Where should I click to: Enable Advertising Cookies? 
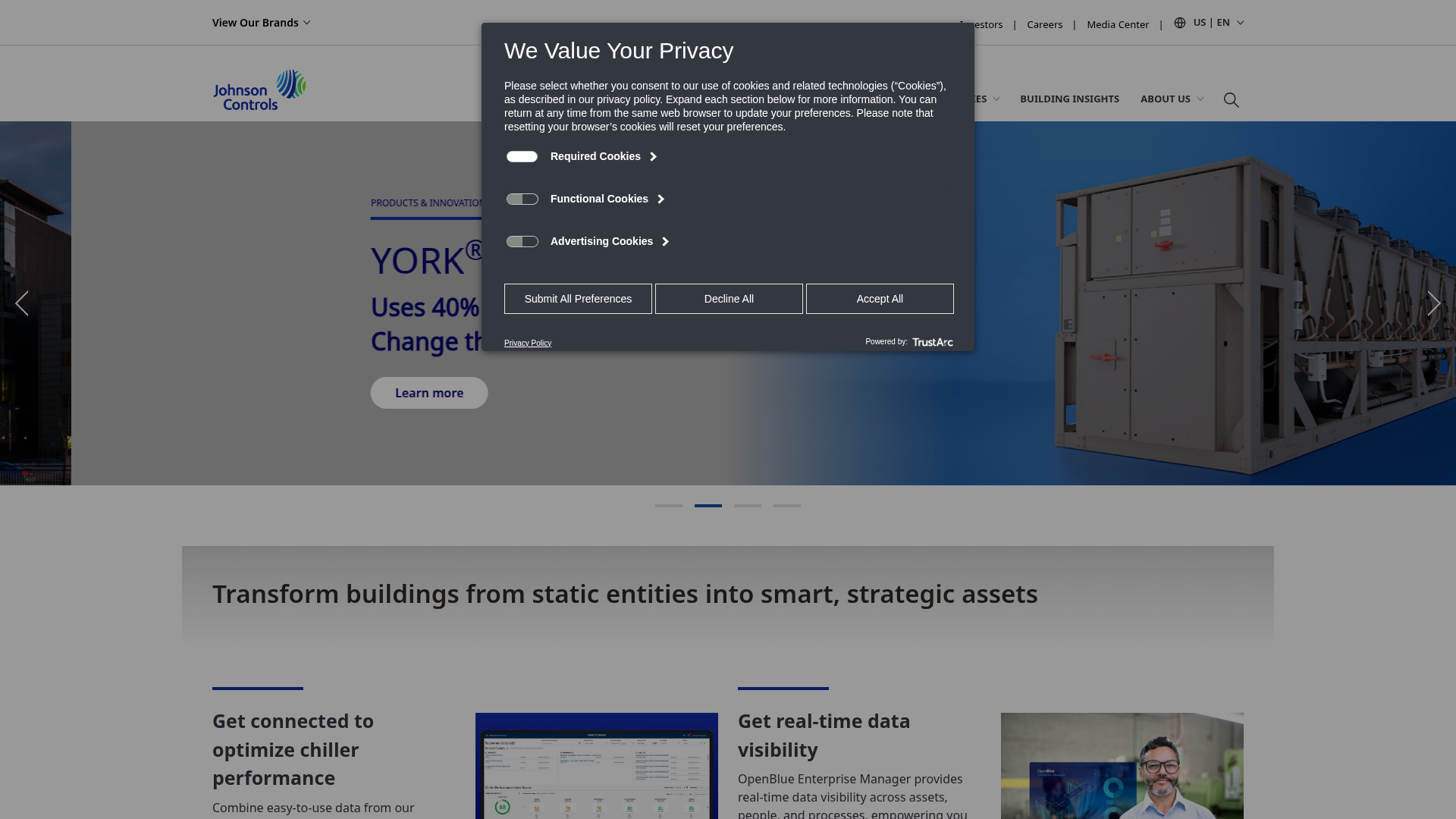coord(522,241)
